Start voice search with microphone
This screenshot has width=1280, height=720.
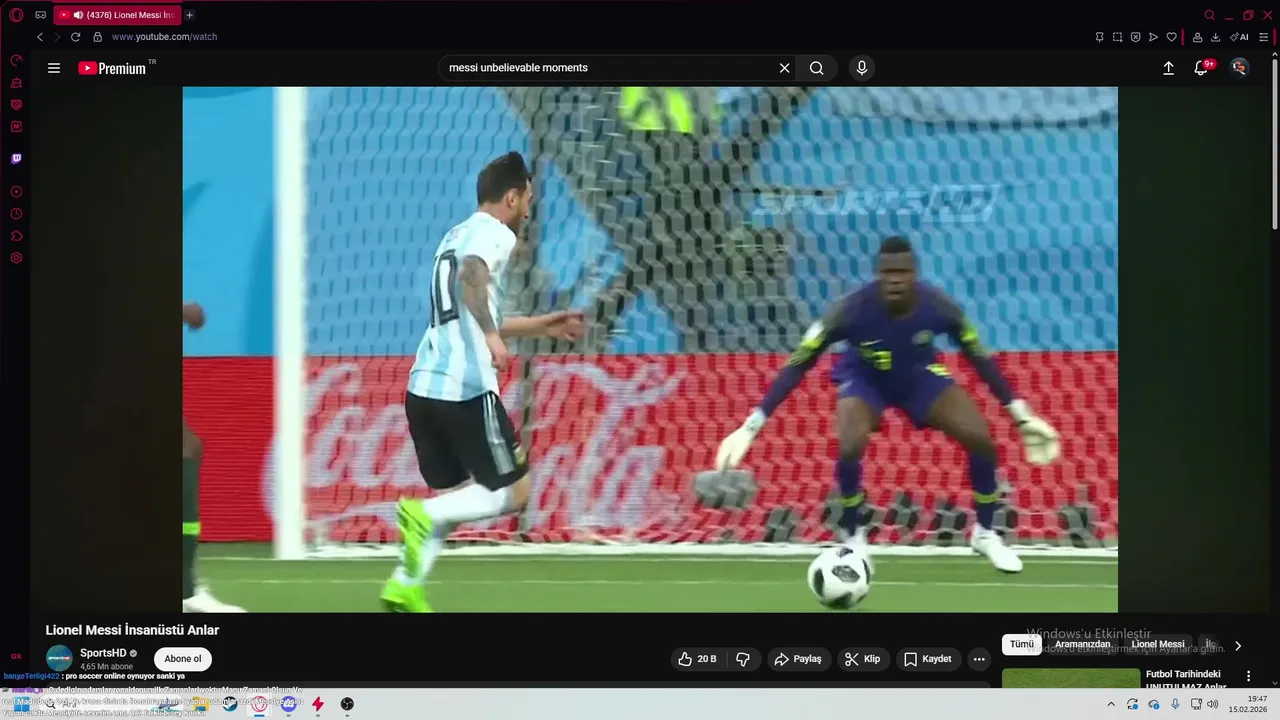coord(862,68)
